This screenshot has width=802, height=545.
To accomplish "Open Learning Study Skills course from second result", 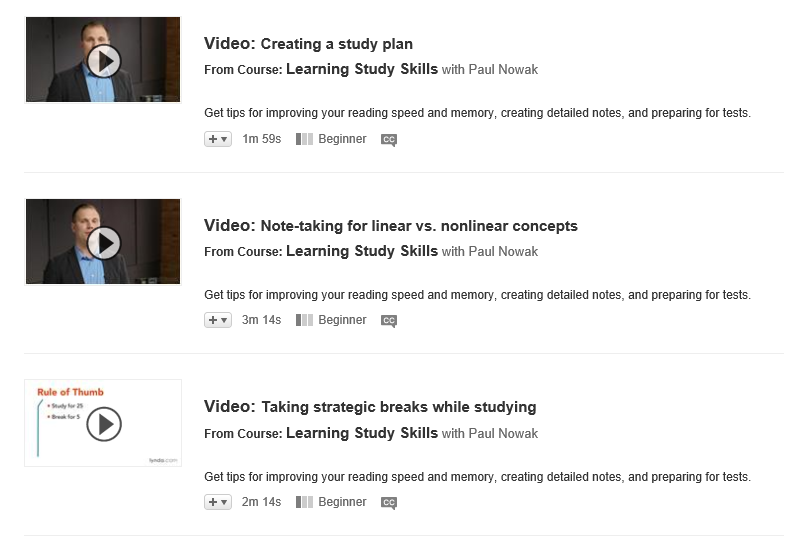I will pyautogui.click(x=362, y=251).
